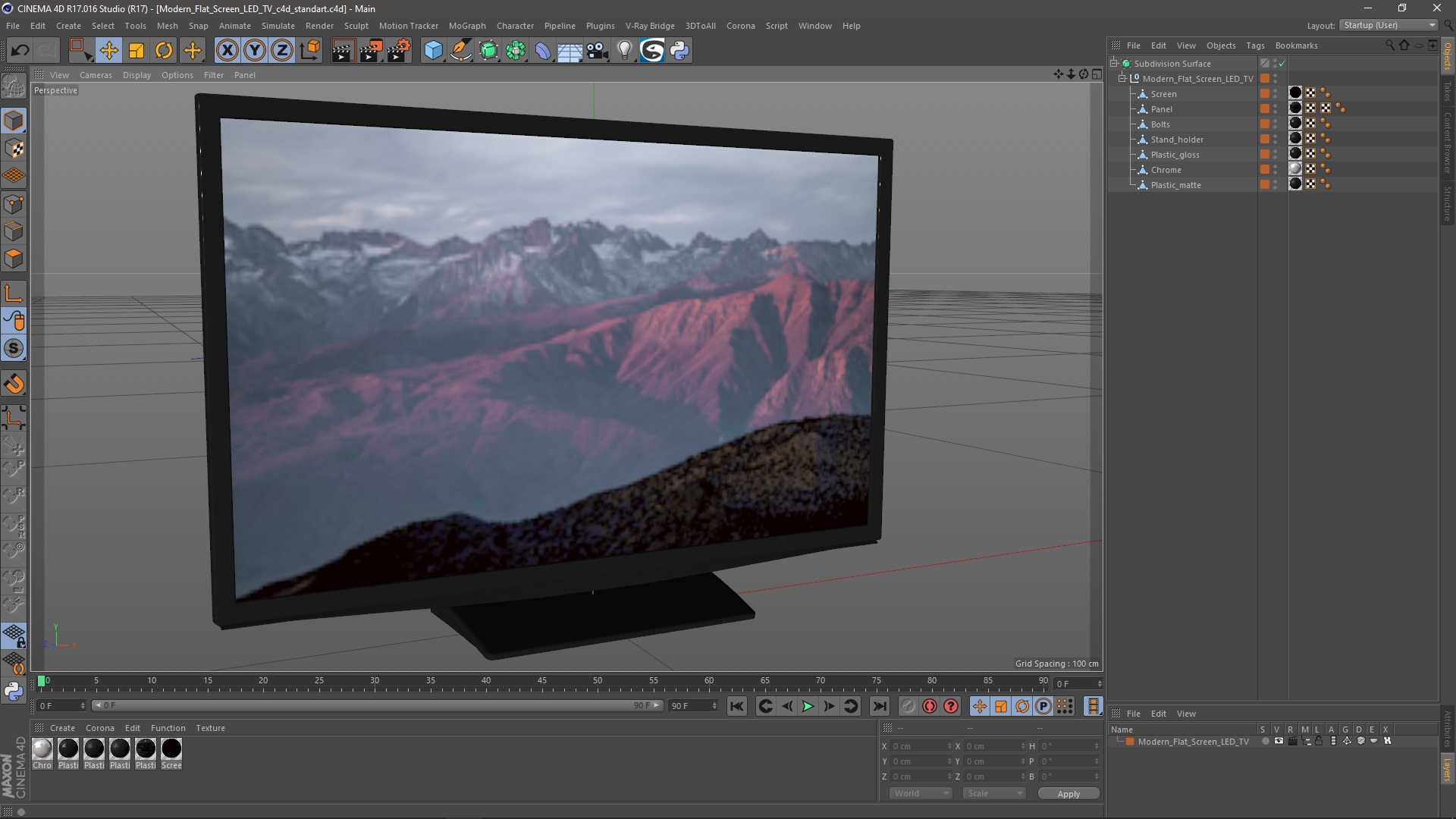Toggle Subdivision Surface enable checkmark

pyautogui.click(x=1282, y=64)
